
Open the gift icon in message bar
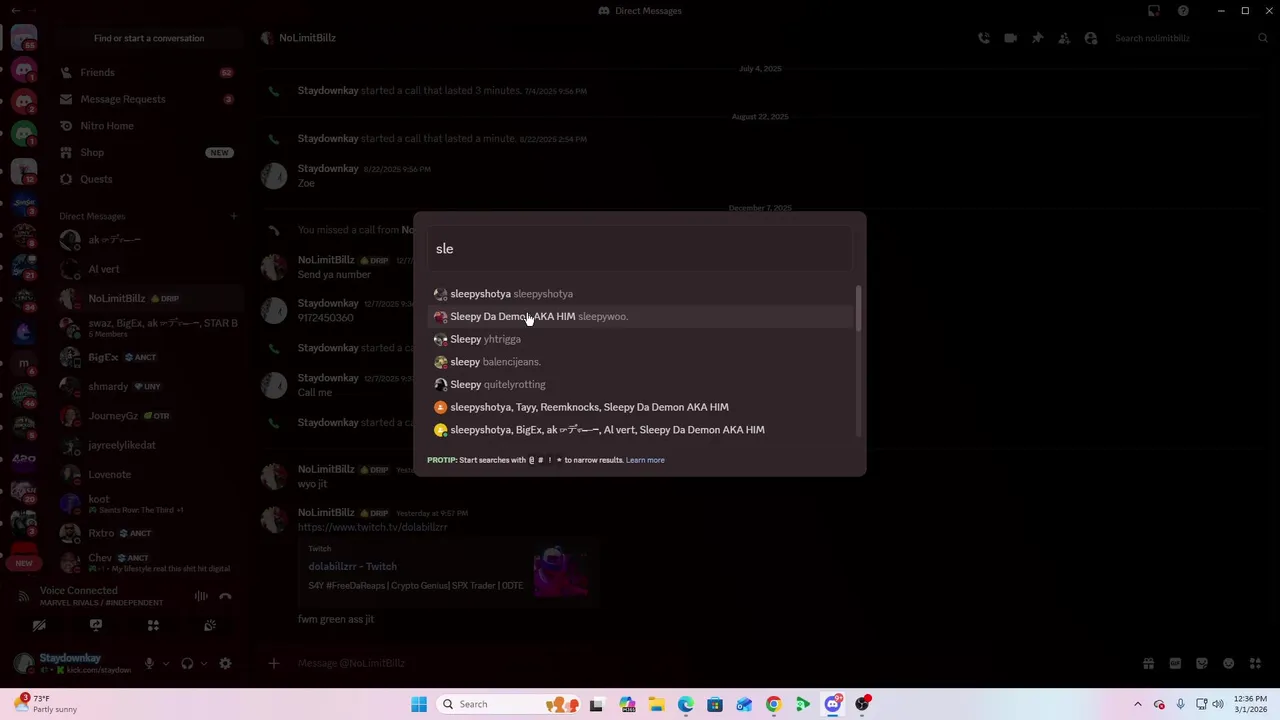(x=1148, y=663)
